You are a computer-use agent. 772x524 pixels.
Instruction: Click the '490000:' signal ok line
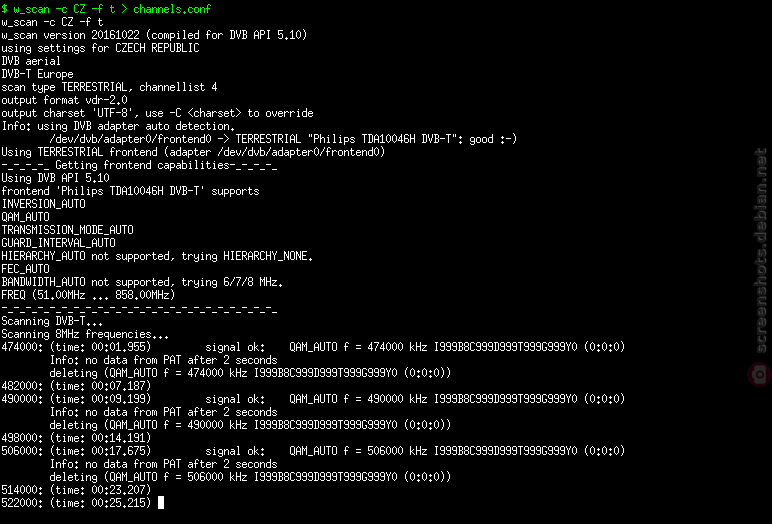(x=313, y=399)
